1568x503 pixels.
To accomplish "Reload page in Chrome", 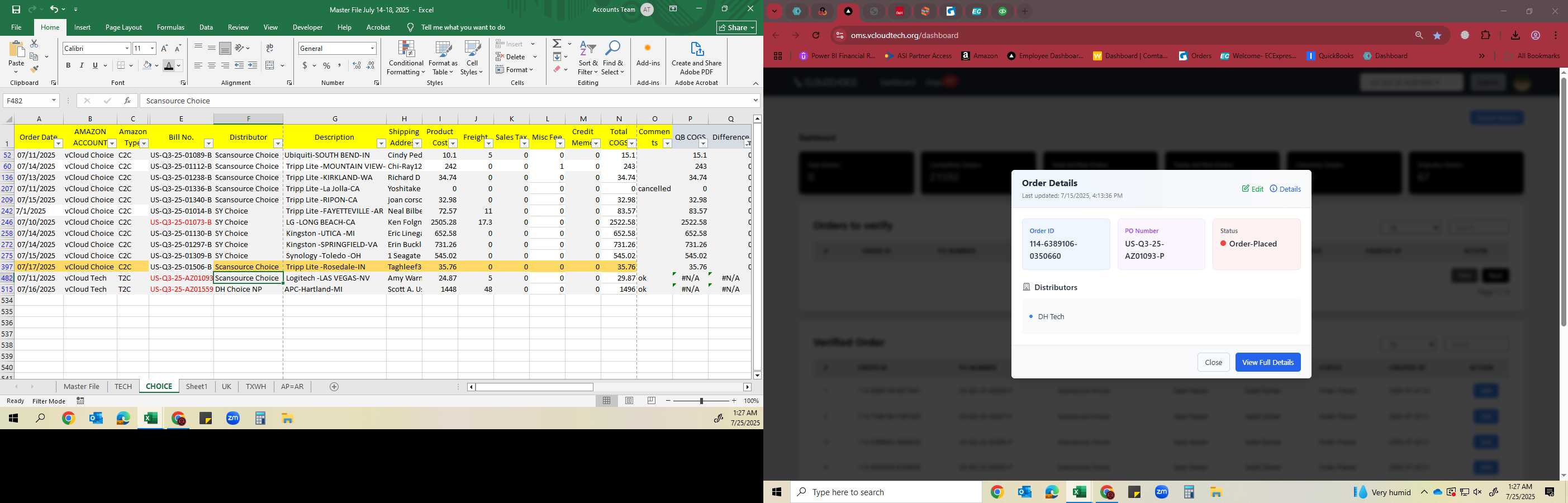I will (x=816, y=35).
